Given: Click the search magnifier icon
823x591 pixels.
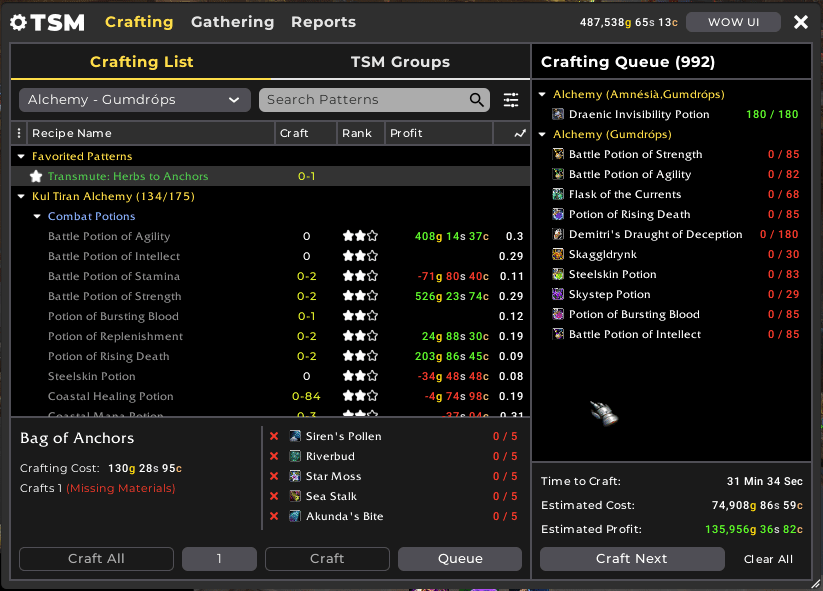Looking at the screenshot, I should click(477, 100).
